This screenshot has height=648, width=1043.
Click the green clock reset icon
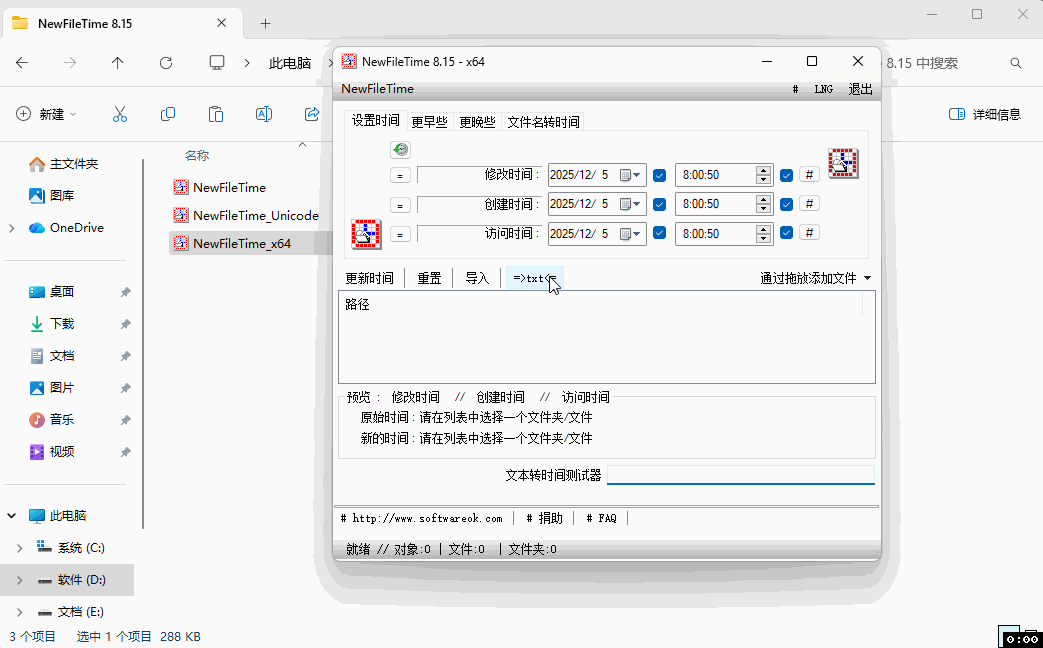coord(400,150)
